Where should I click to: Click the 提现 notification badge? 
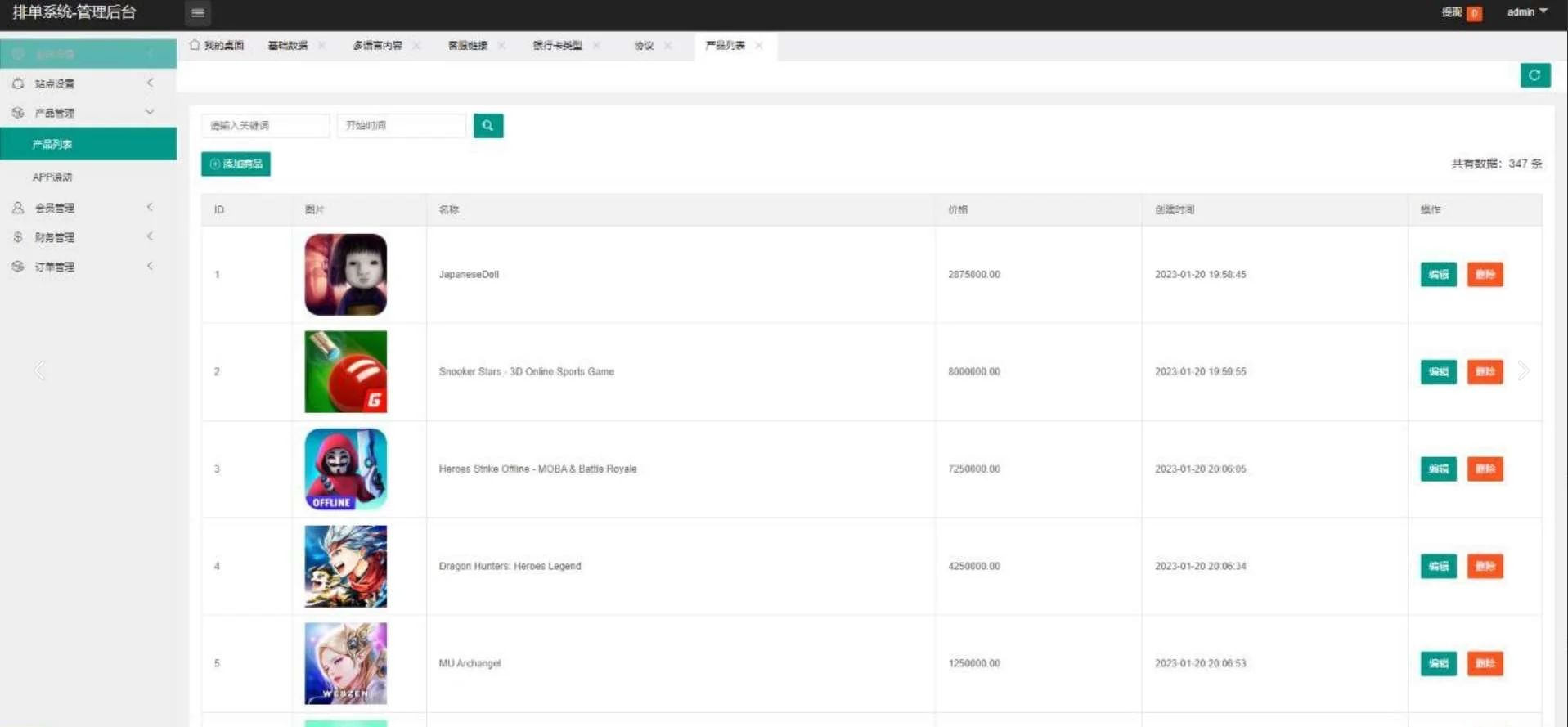(1473, 13)
